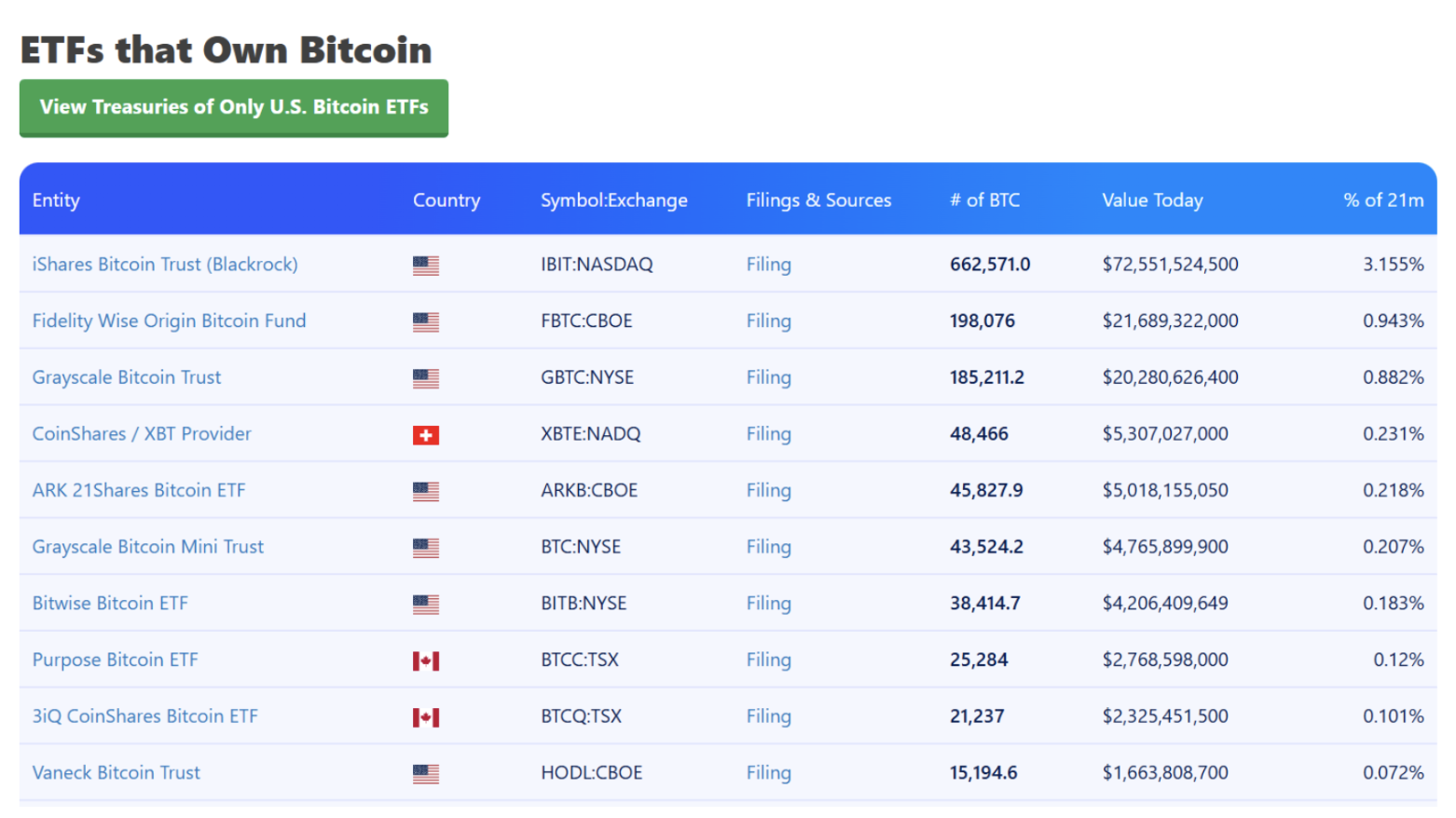Image resolution: width=1456 pixels, height=818 pixels.
Task: Select the $1,663,808,700 value cell
Action: coord(1165,773)
